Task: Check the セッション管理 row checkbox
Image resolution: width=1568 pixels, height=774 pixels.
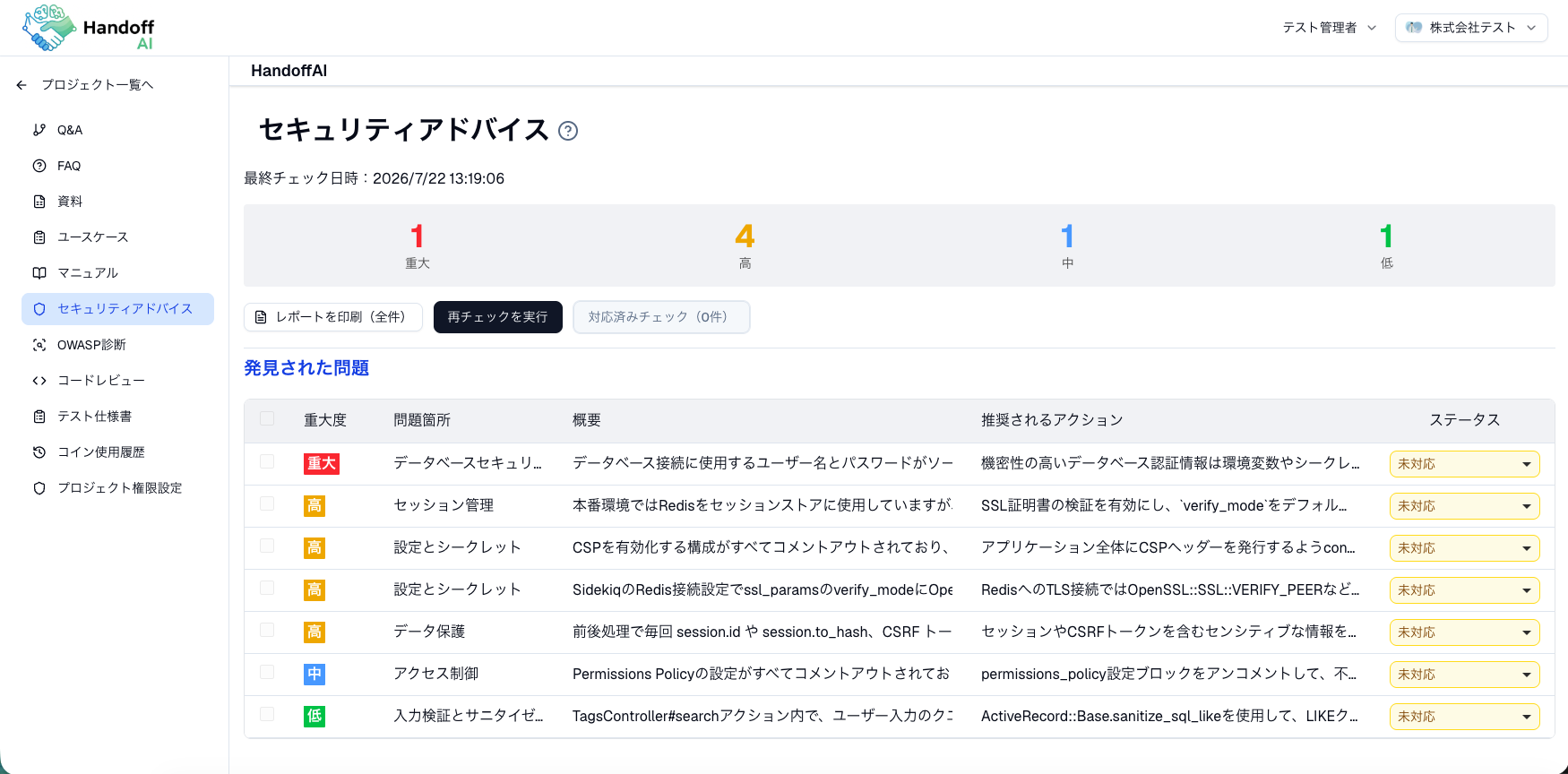Action: 267,503
